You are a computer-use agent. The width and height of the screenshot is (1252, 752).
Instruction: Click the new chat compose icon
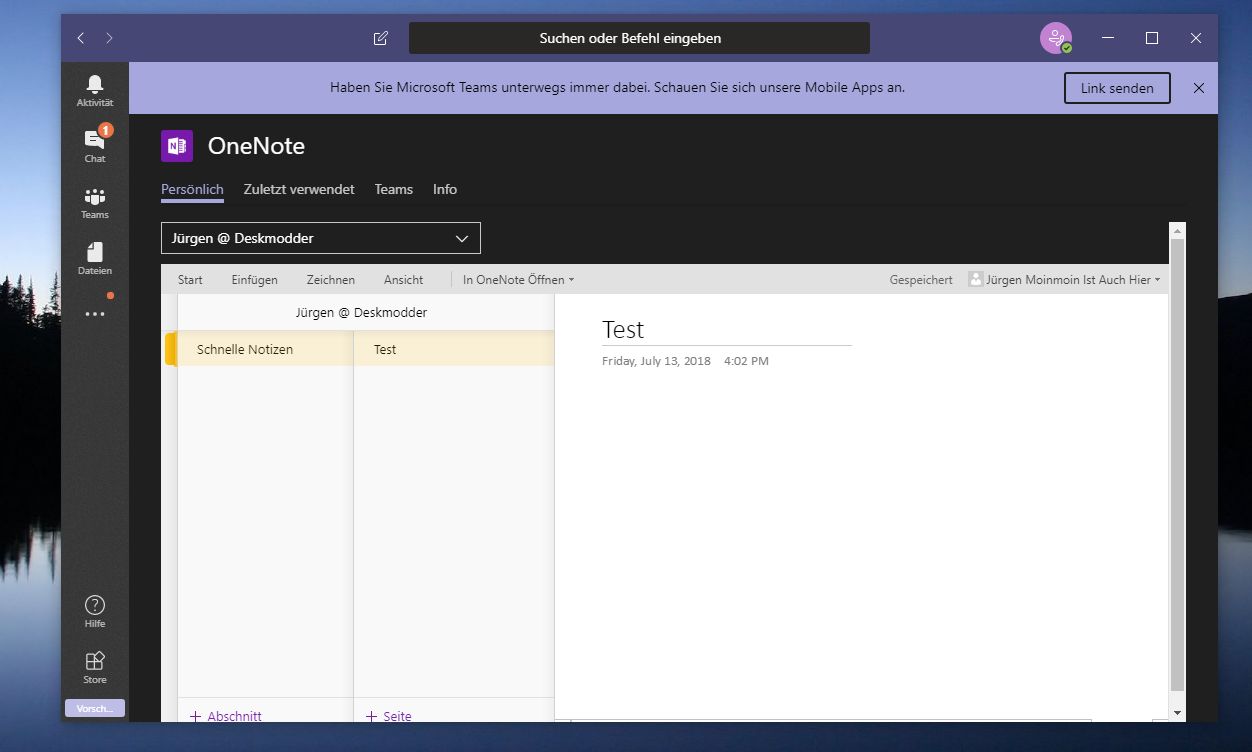point(380,38)
